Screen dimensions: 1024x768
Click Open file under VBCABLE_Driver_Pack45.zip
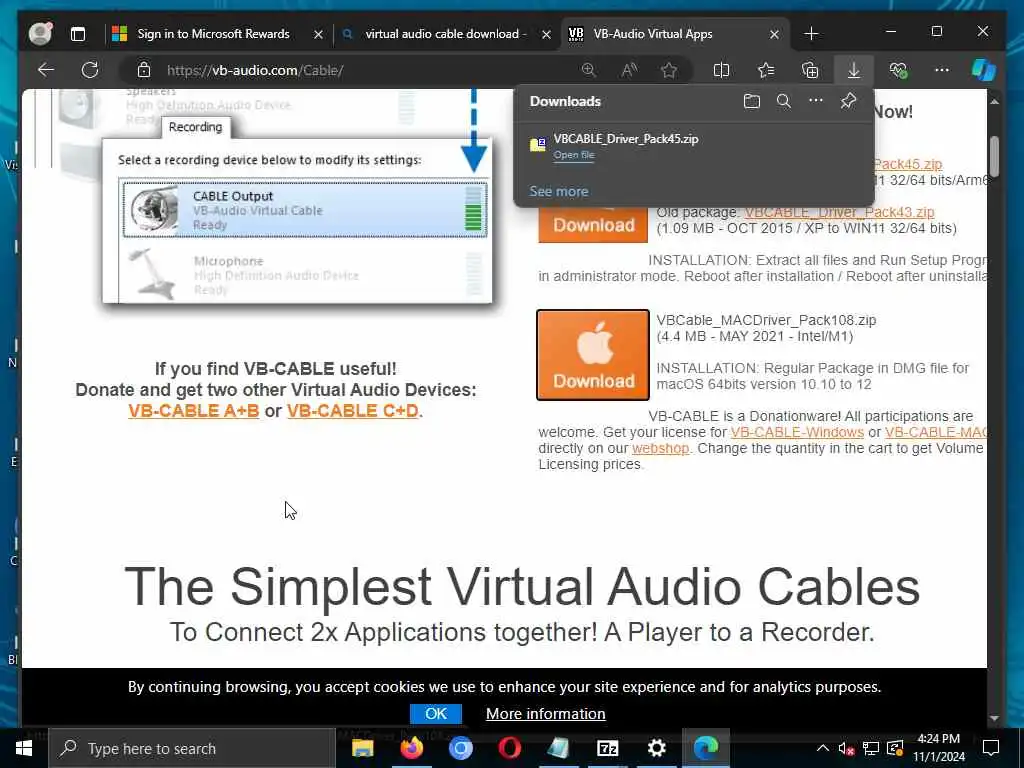click(x=573, y=155)
